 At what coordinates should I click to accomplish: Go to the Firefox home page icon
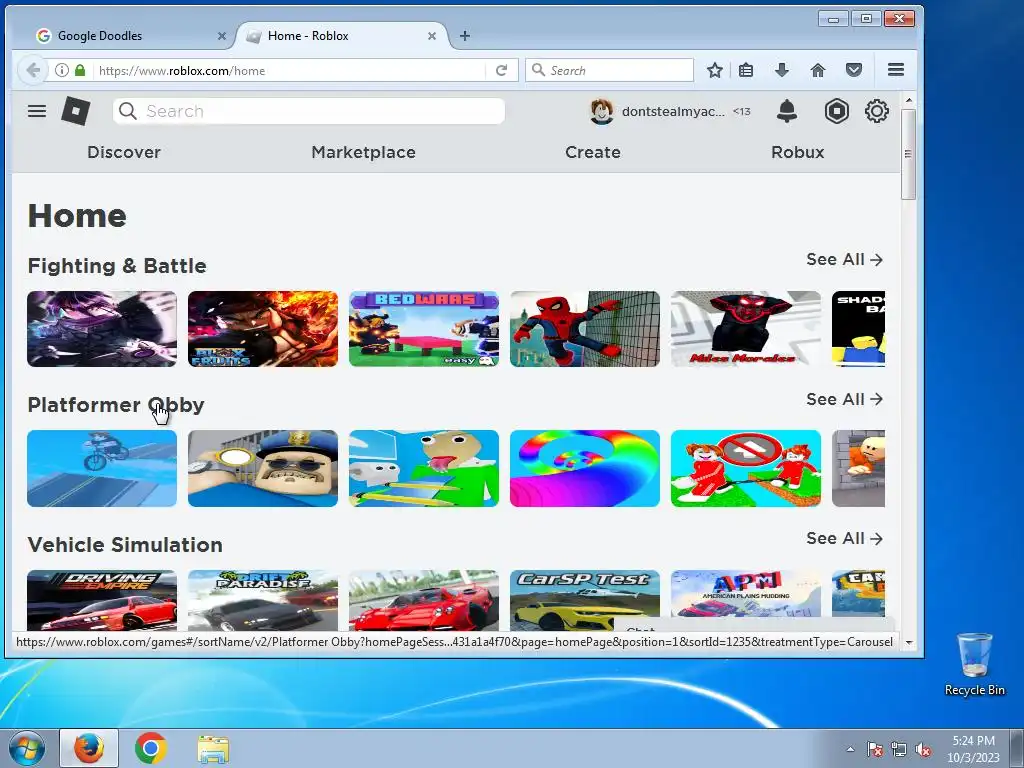(x=818, y=71)
